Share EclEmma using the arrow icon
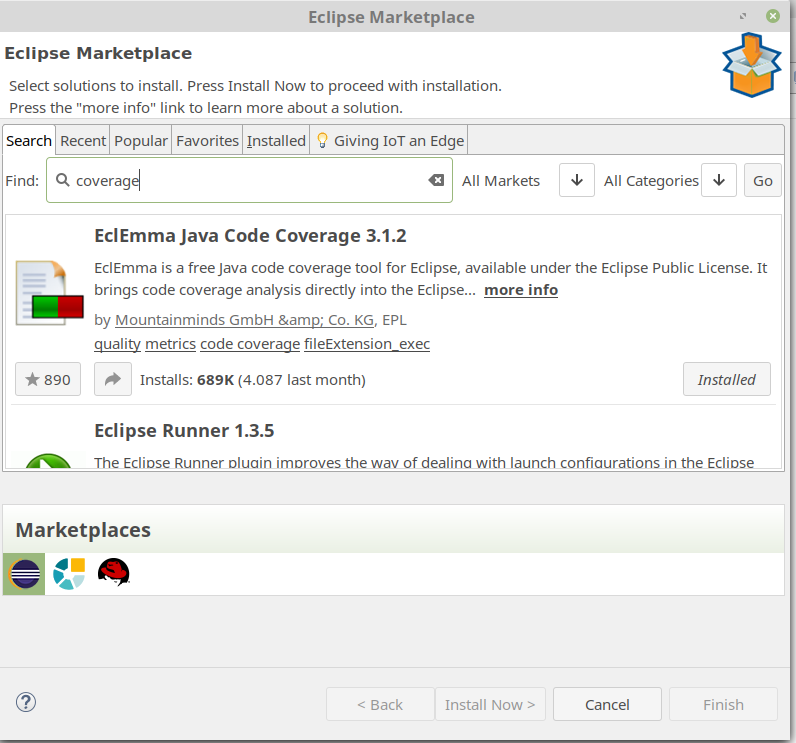This screenshot has height=743, width=796. click(x=113, y=379)
